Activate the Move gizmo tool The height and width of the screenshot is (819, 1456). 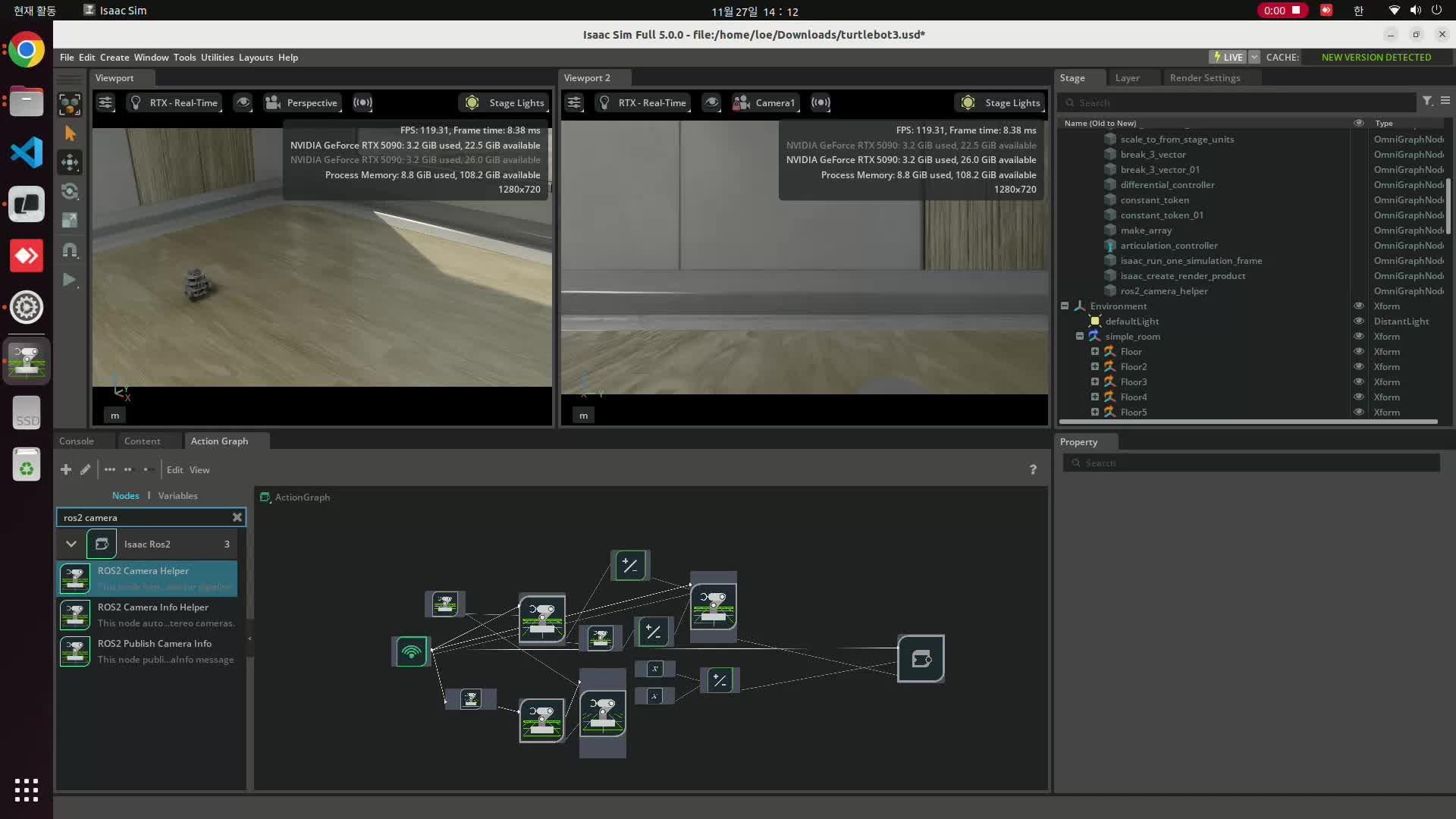tap(70, 162)
